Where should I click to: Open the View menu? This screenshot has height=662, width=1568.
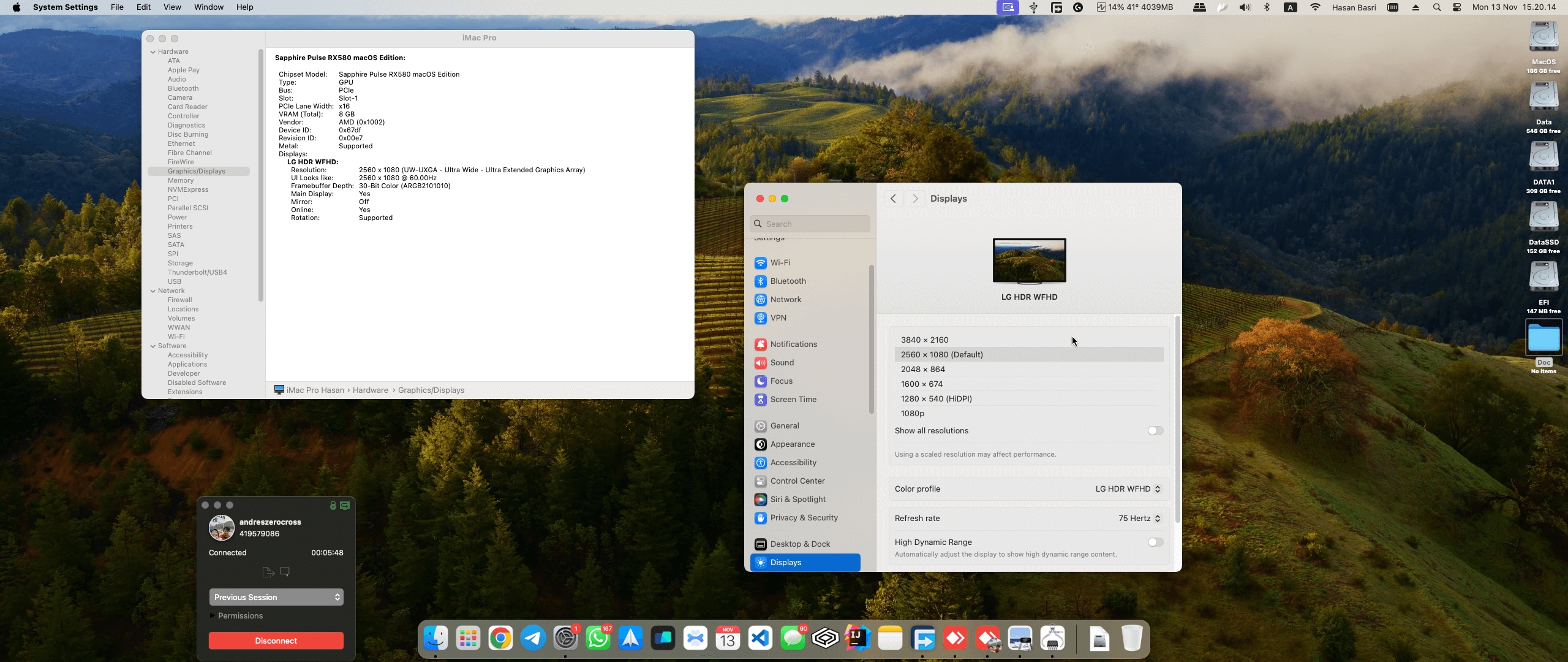pyautogui.click(x=172, y=7)
